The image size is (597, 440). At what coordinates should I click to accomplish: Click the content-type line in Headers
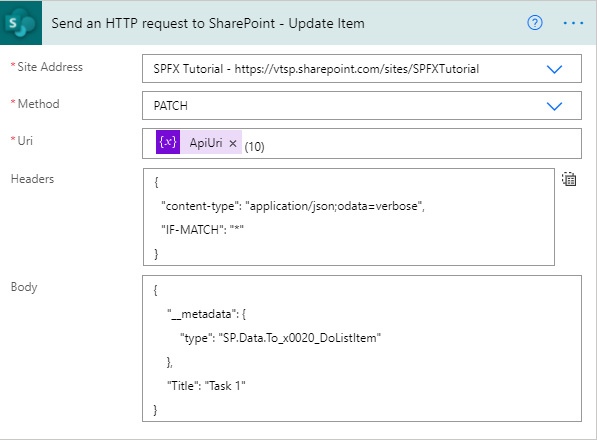(x=293, y=206)
